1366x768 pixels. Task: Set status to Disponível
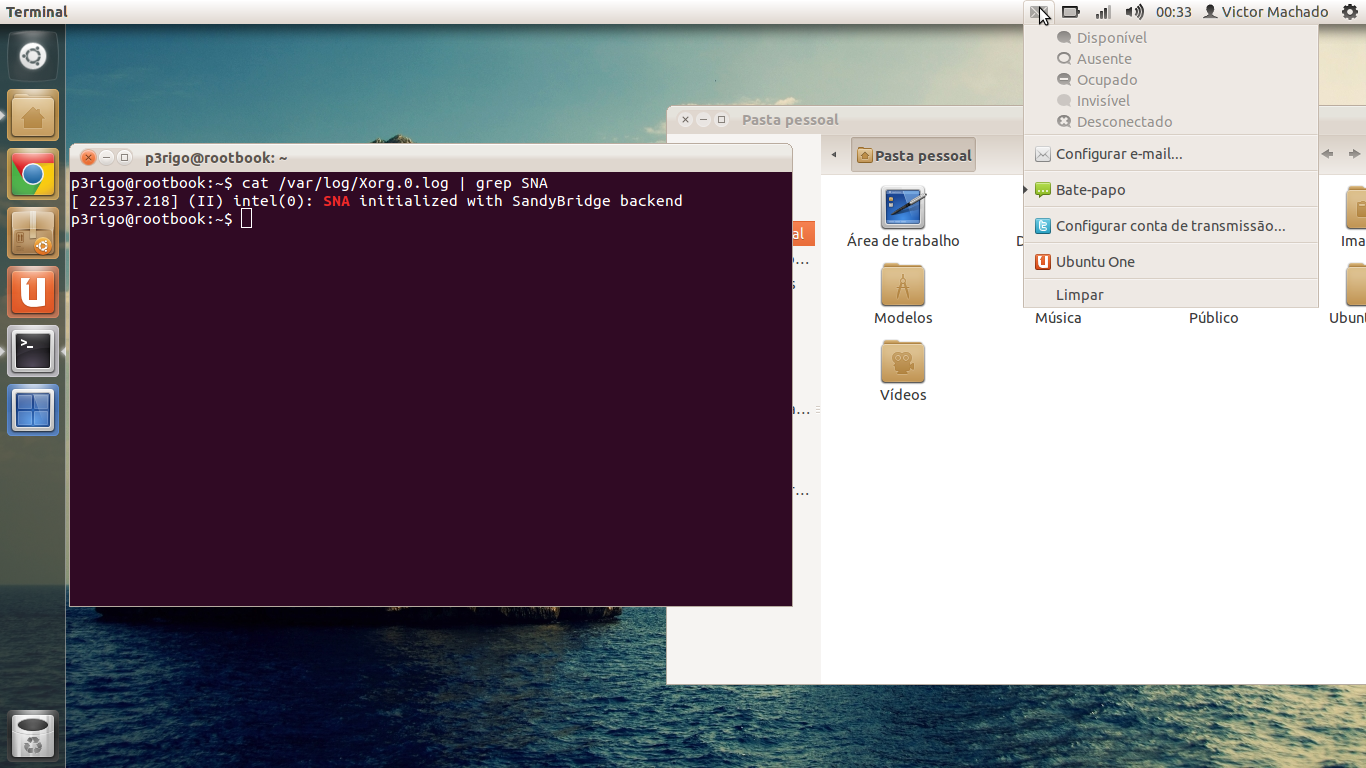click(1111, 38)
